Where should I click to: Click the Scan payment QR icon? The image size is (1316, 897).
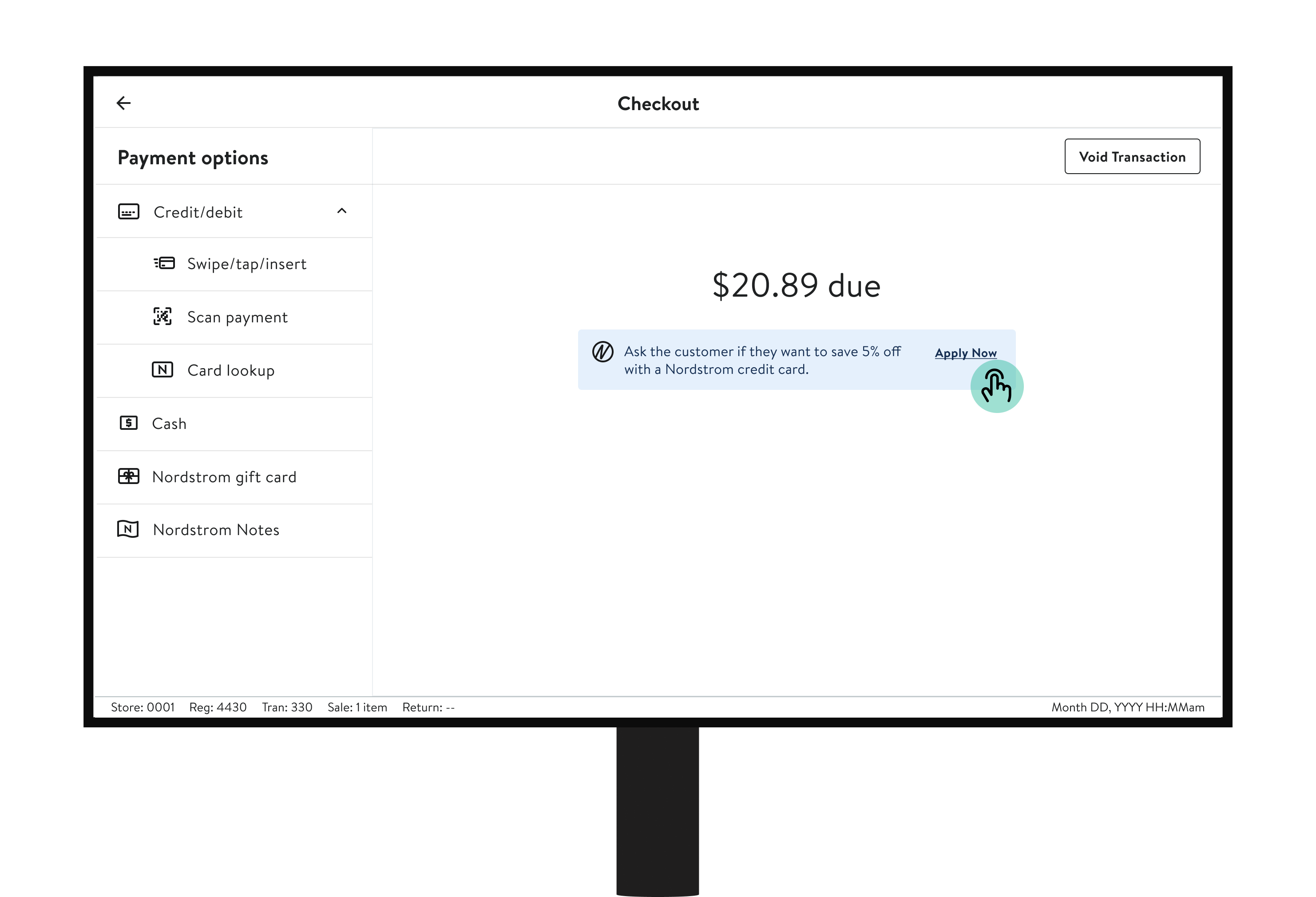[163, 316]
